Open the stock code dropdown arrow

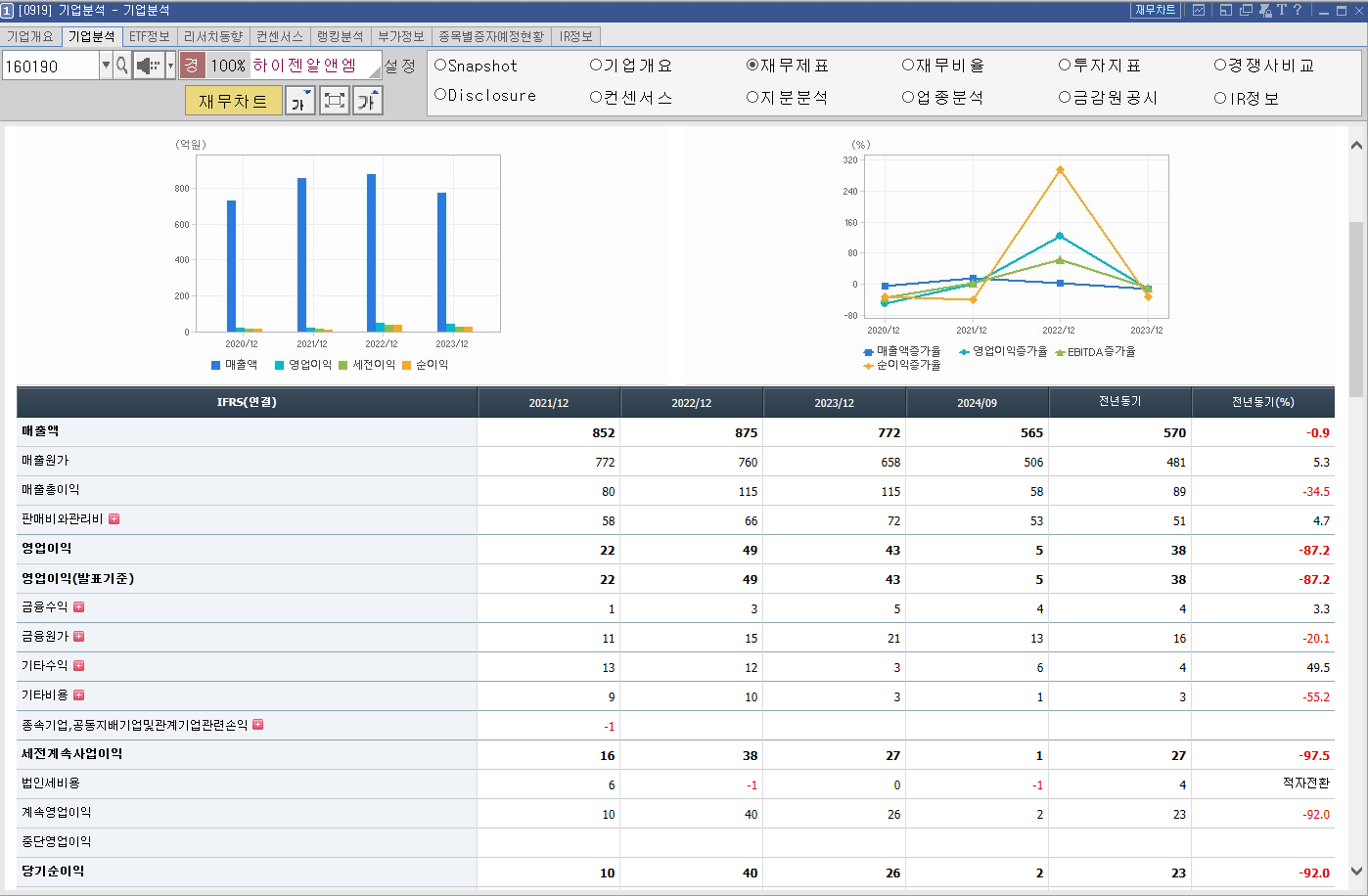click(106, 66)
